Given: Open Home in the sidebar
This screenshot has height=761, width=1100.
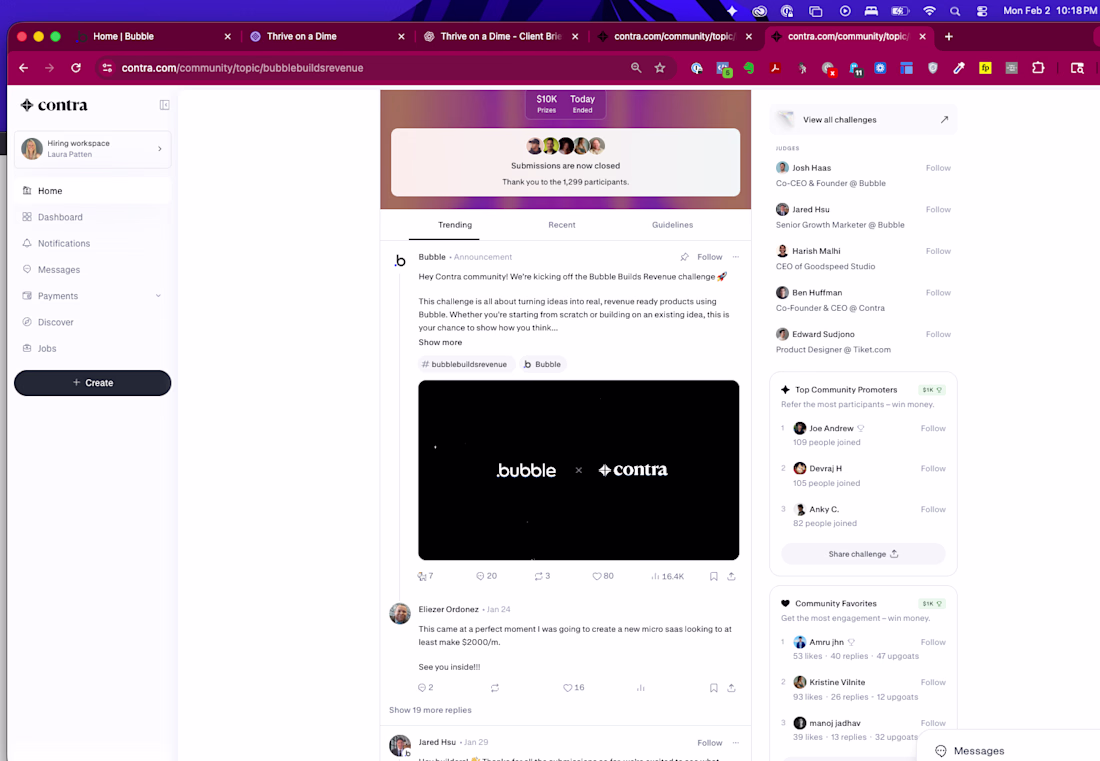Looking at the screenshot, I should click(92, 191).
